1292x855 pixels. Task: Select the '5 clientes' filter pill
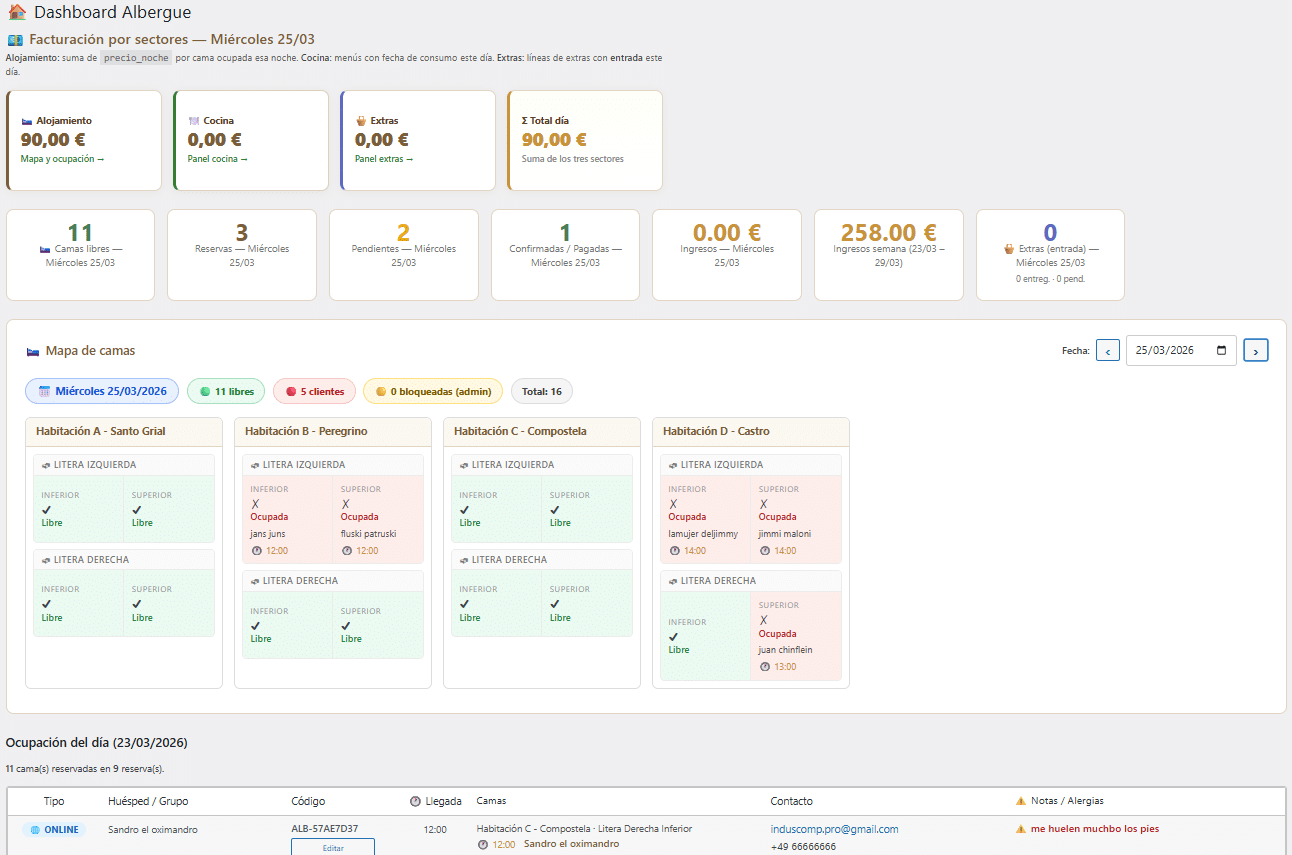click(x=314, y=391)
